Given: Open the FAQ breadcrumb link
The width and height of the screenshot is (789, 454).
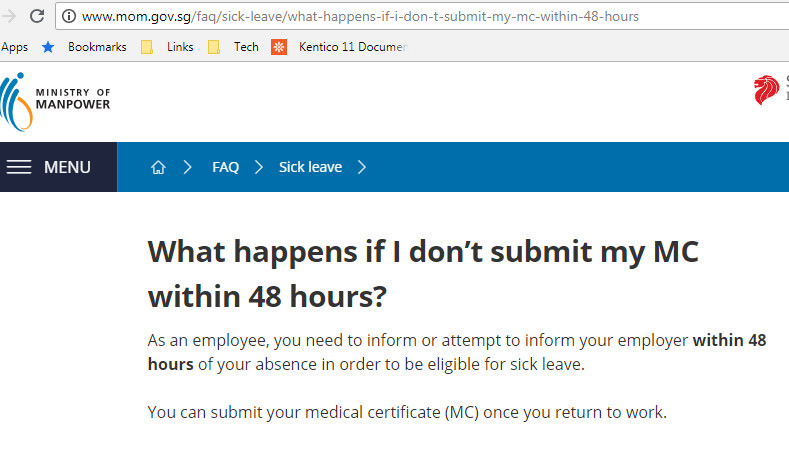Looking at the screenshot, I should pos(225,167).
